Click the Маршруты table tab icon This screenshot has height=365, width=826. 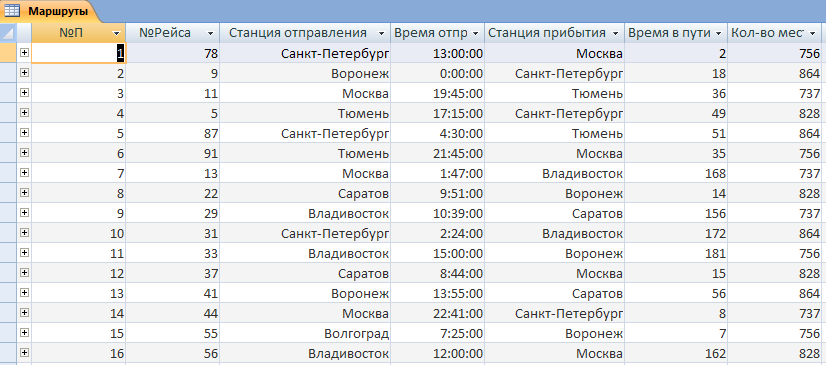[12, 11]
